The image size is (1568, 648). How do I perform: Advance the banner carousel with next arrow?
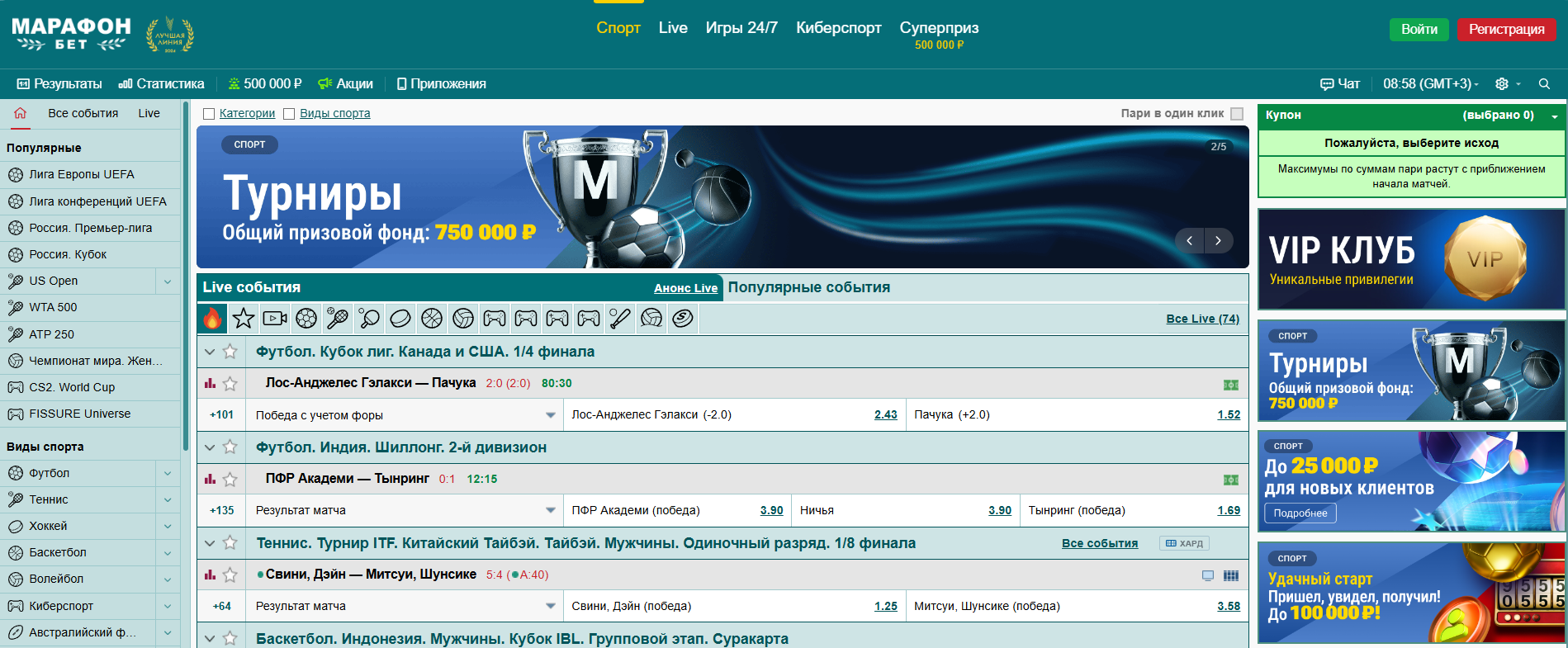pyautogui.click(x=1218, y=240)
